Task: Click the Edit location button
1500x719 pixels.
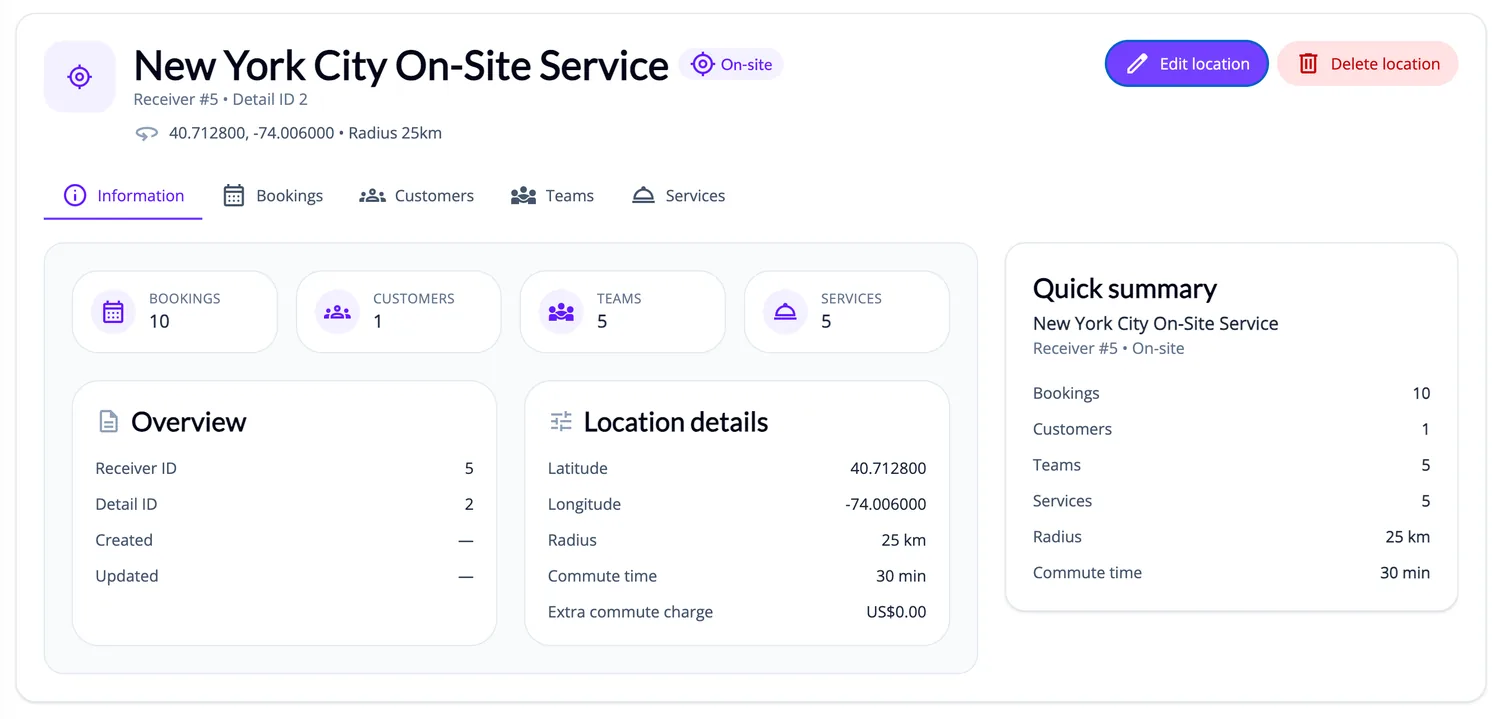Action: click(x=1187, y=64)
